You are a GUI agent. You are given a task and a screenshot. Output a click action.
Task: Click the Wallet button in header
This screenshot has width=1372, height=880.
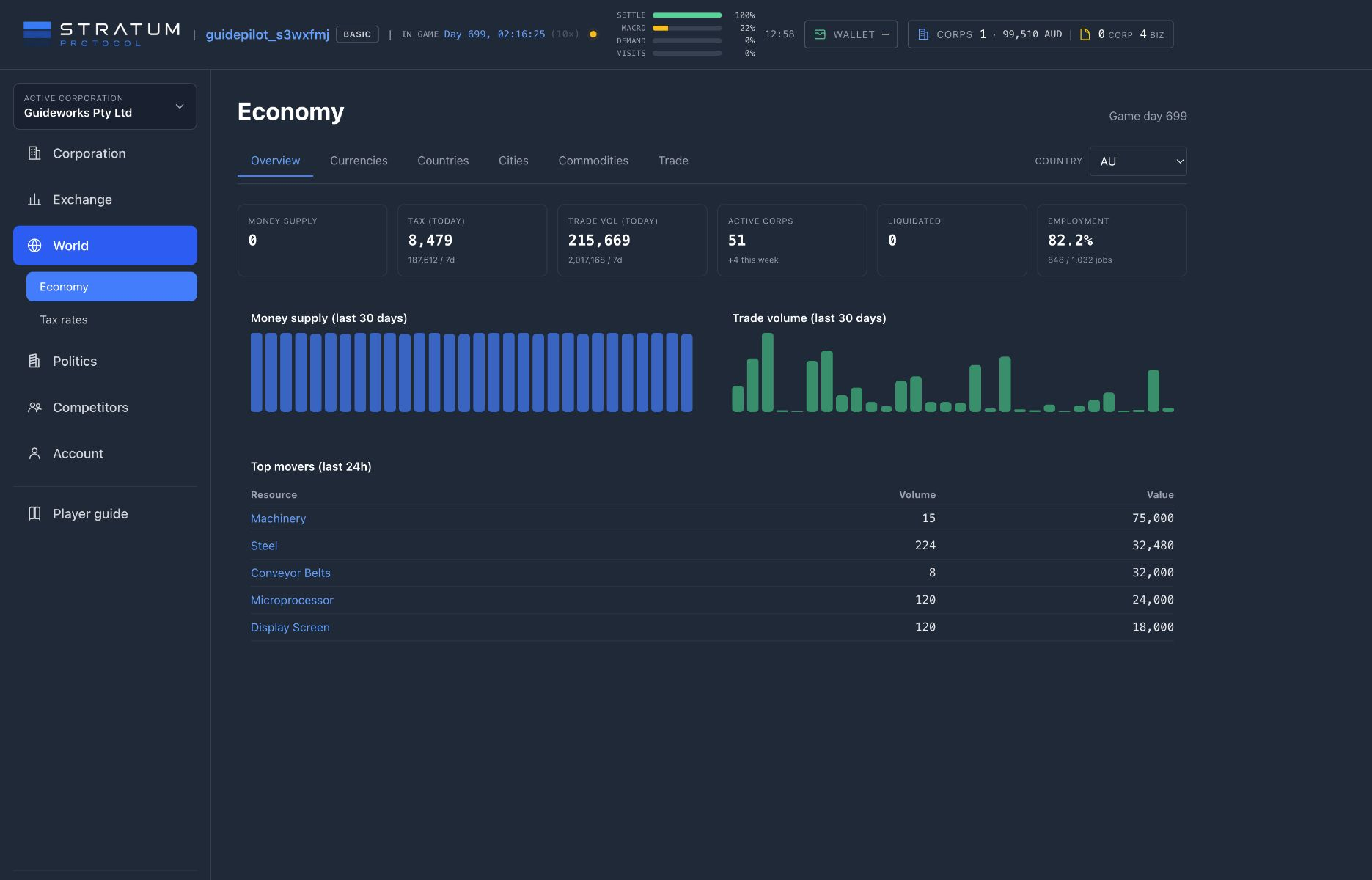851,34
